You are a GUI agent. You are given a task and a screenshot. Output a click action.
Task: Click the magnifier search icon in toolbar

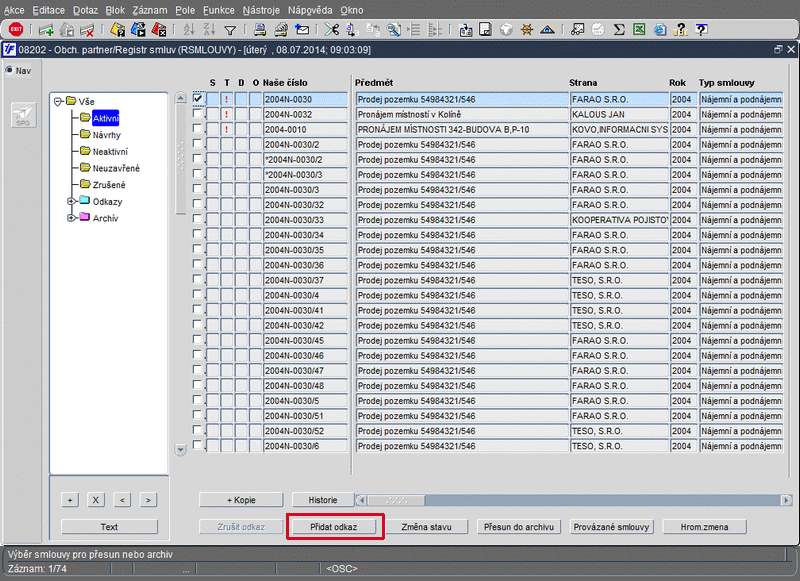(393, 30)
